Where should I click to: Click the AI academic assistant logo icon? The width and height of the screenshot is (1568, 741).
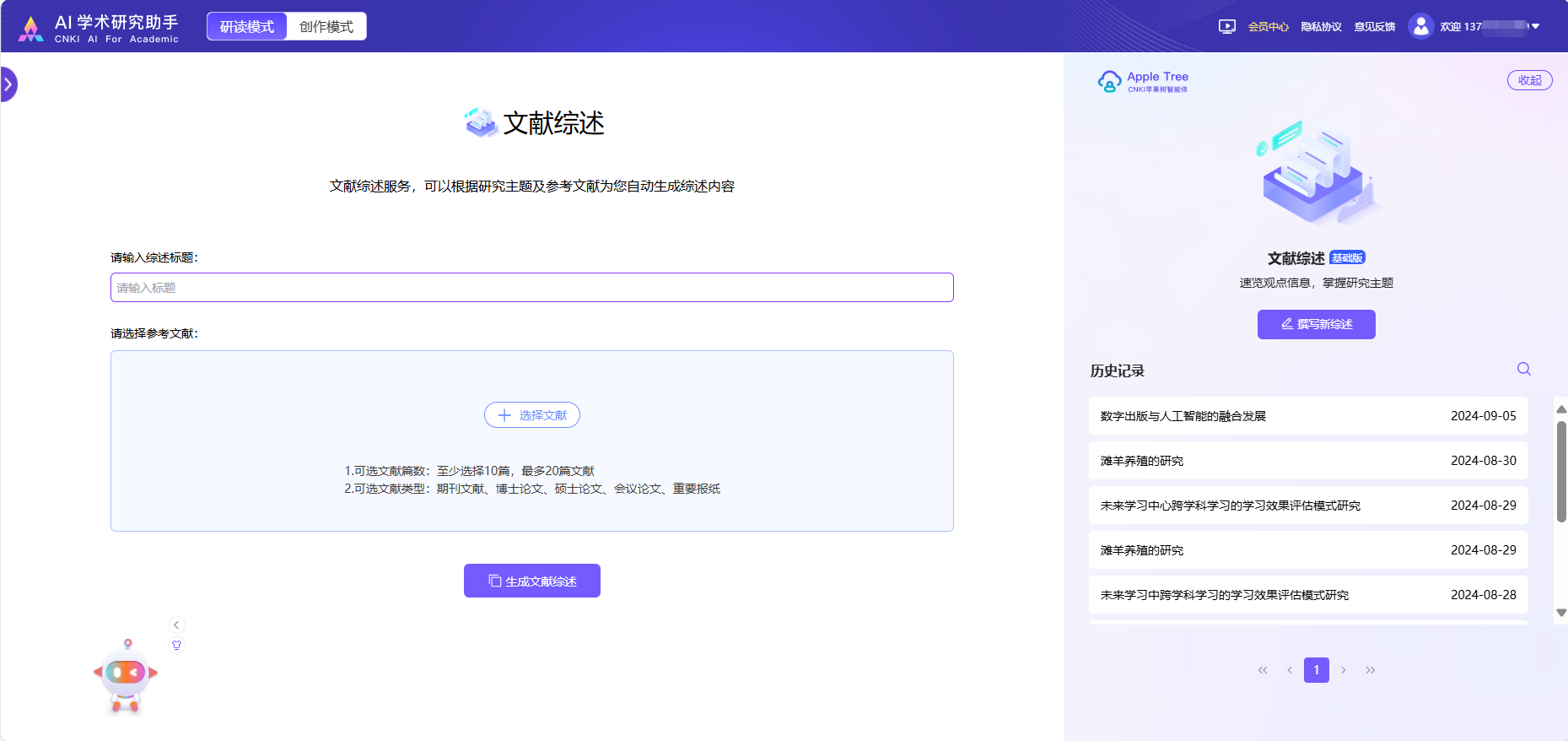(31, 28)
